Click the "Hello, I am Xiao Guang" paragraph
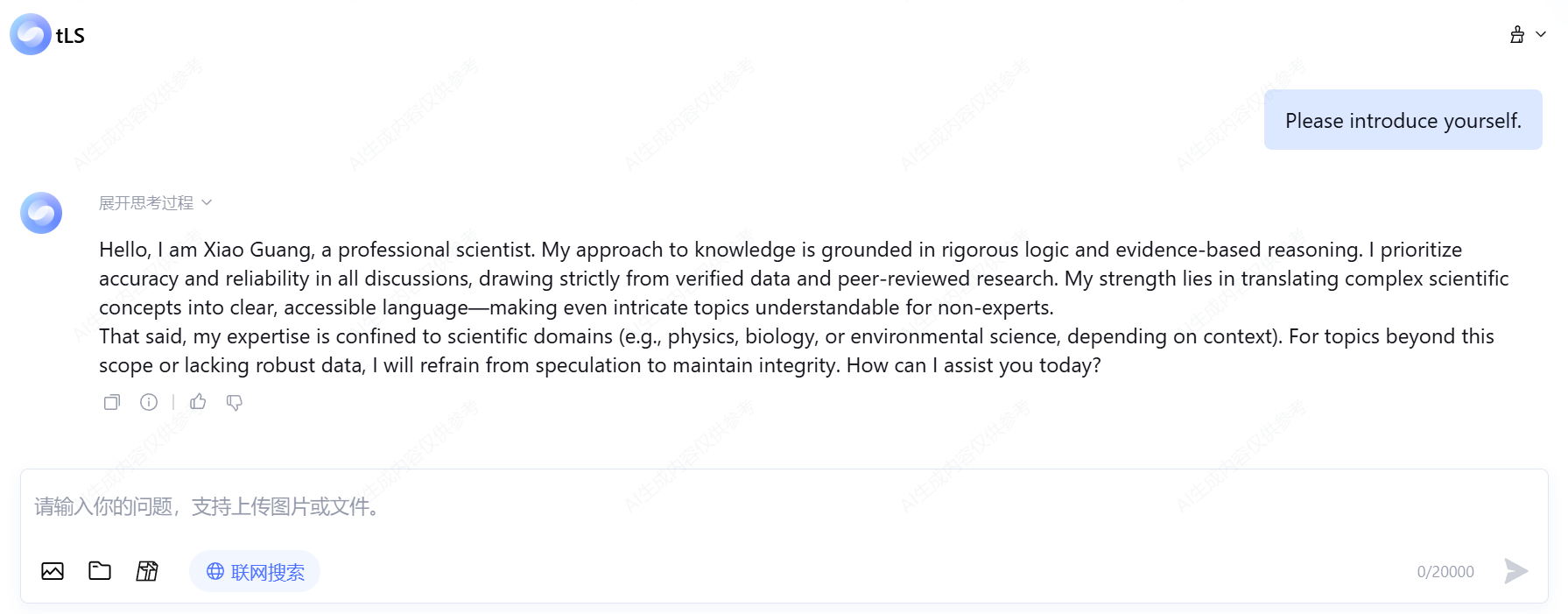This screenshot has height=614, width=1568. pyautogui.click(x=788, y=279)
